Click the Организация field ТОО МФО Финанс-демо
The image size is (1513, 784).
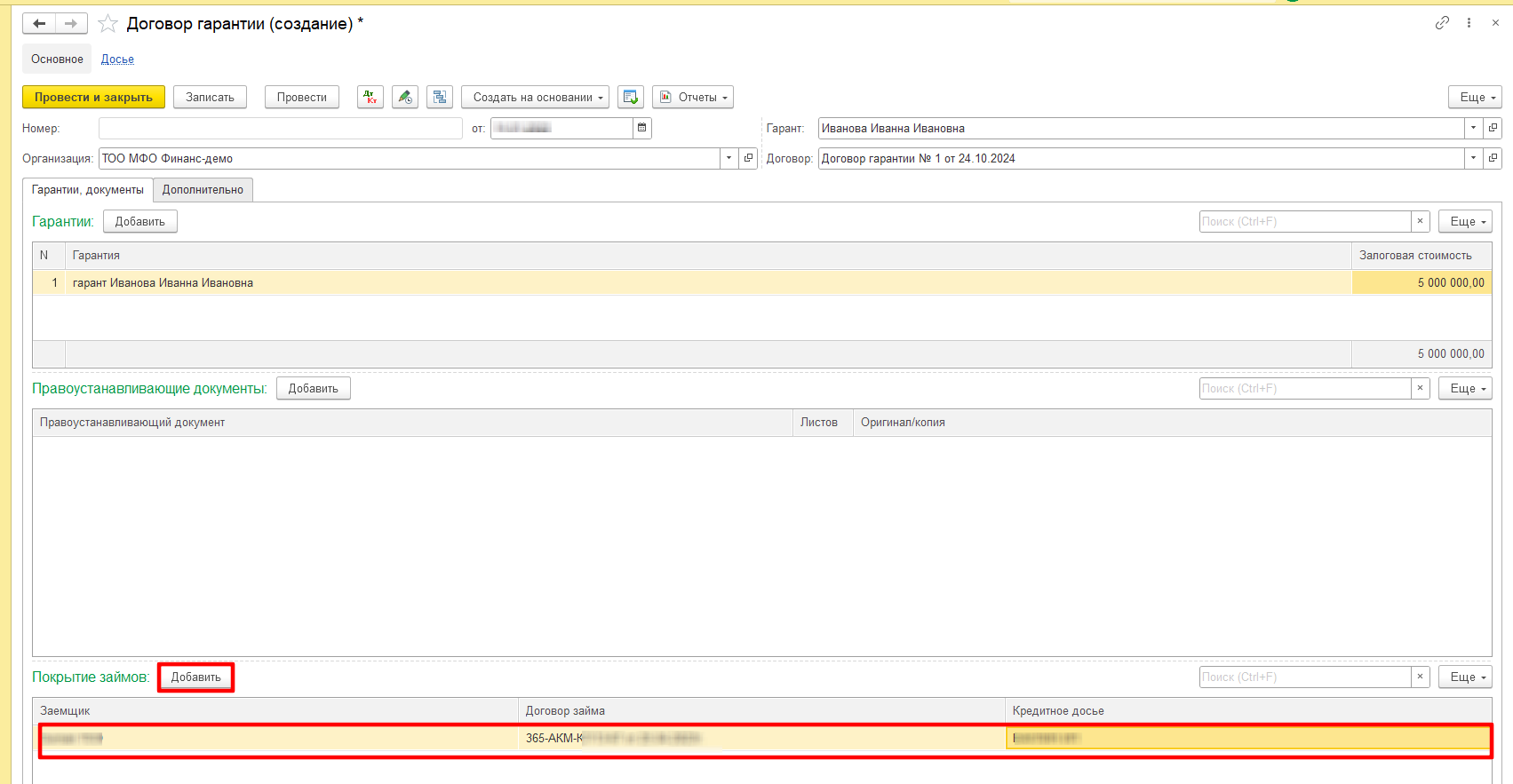[x=410, y=158]
